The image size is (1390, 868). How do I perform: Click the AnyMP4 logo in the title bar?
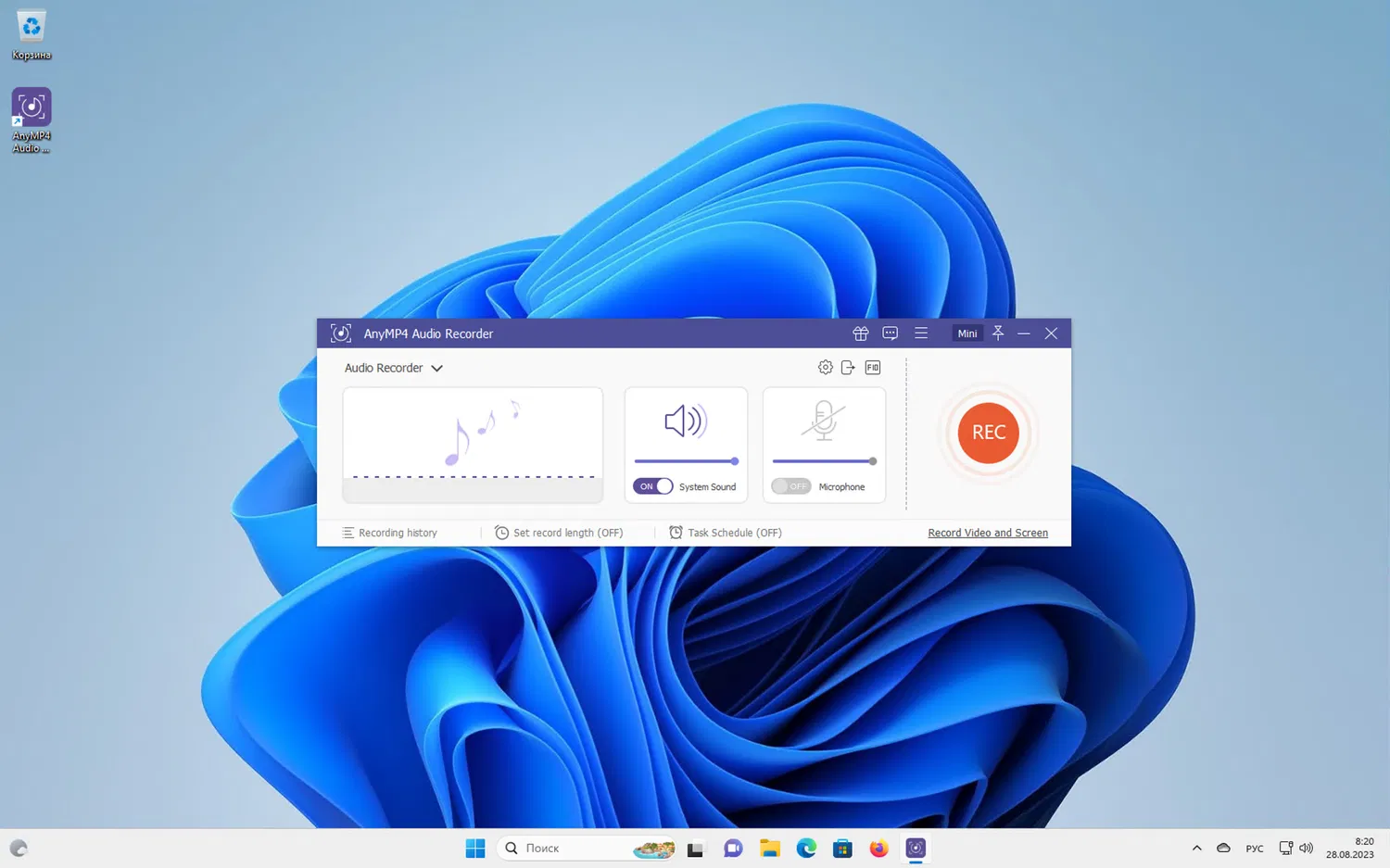point(341,333)
